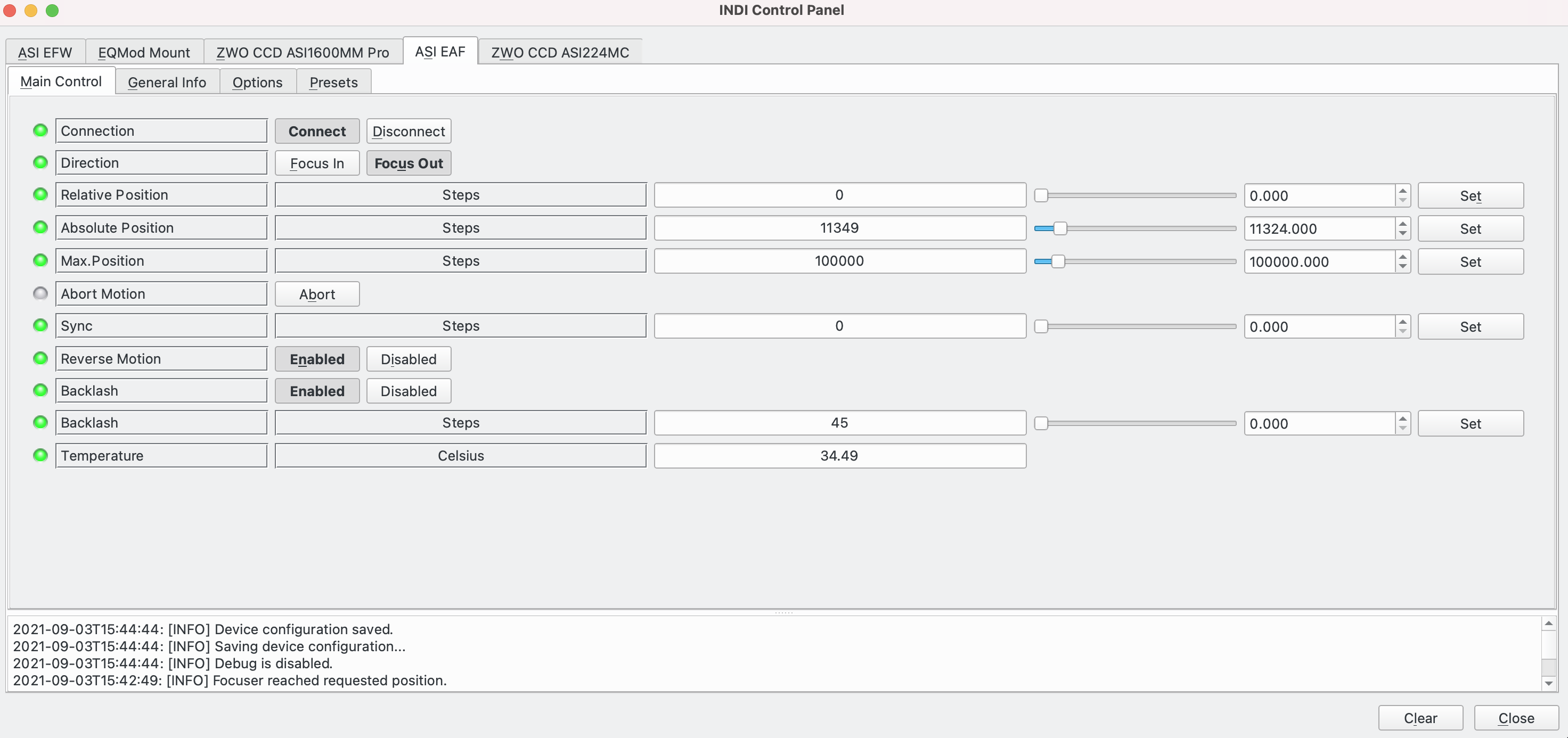Click the Backlash steps slider handle

click(x=1041, y=423)
